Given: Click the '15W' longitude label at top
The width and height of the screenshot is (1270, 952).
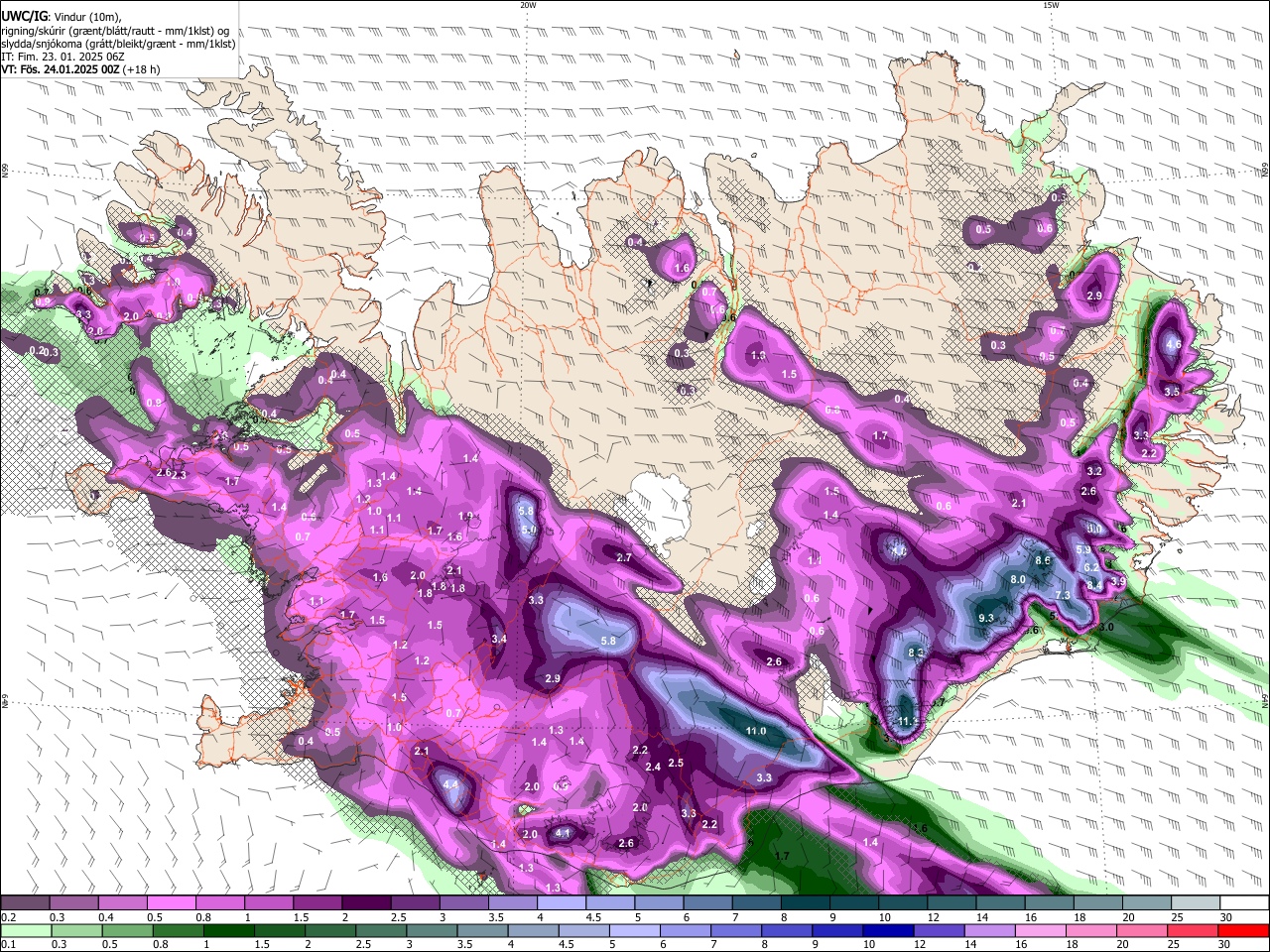Looking at the screenshot, I should click(x=1051, y=5).
